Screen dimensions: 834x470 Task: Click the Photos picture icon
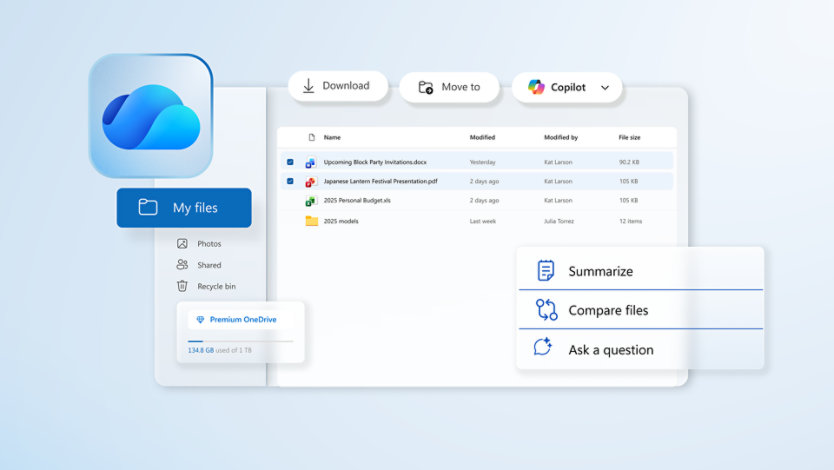pos(182,244)
